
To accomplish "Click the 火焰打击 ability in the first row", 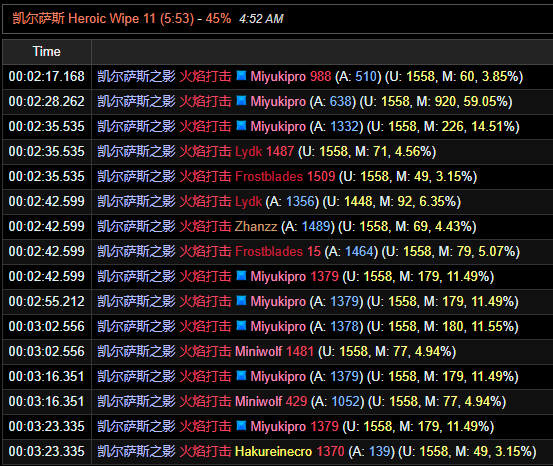I will click(205, 76).
